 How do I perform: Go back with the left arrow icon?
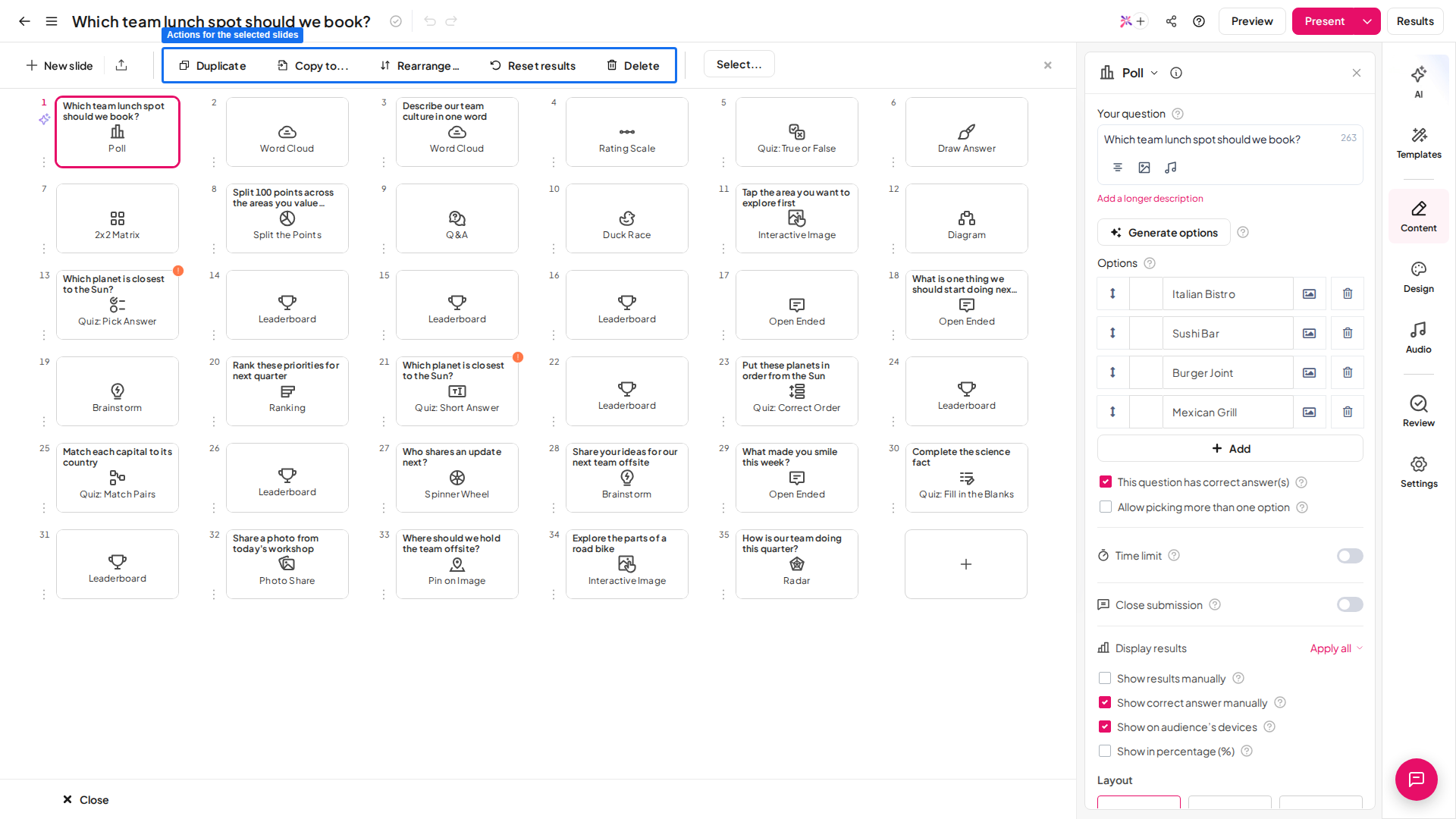(x=24, y=21)
